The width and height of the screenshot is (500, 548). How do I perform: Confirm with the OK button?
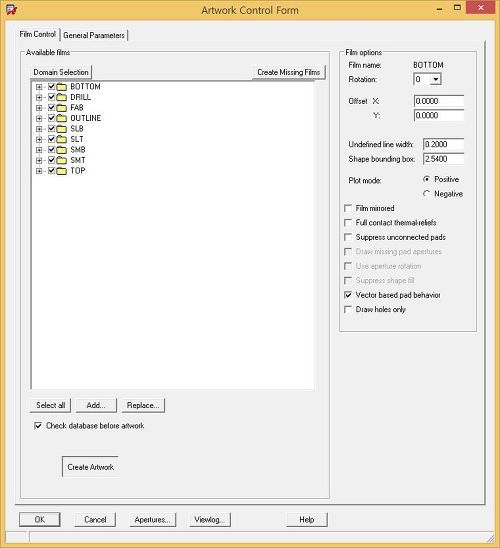coord(39,520)
